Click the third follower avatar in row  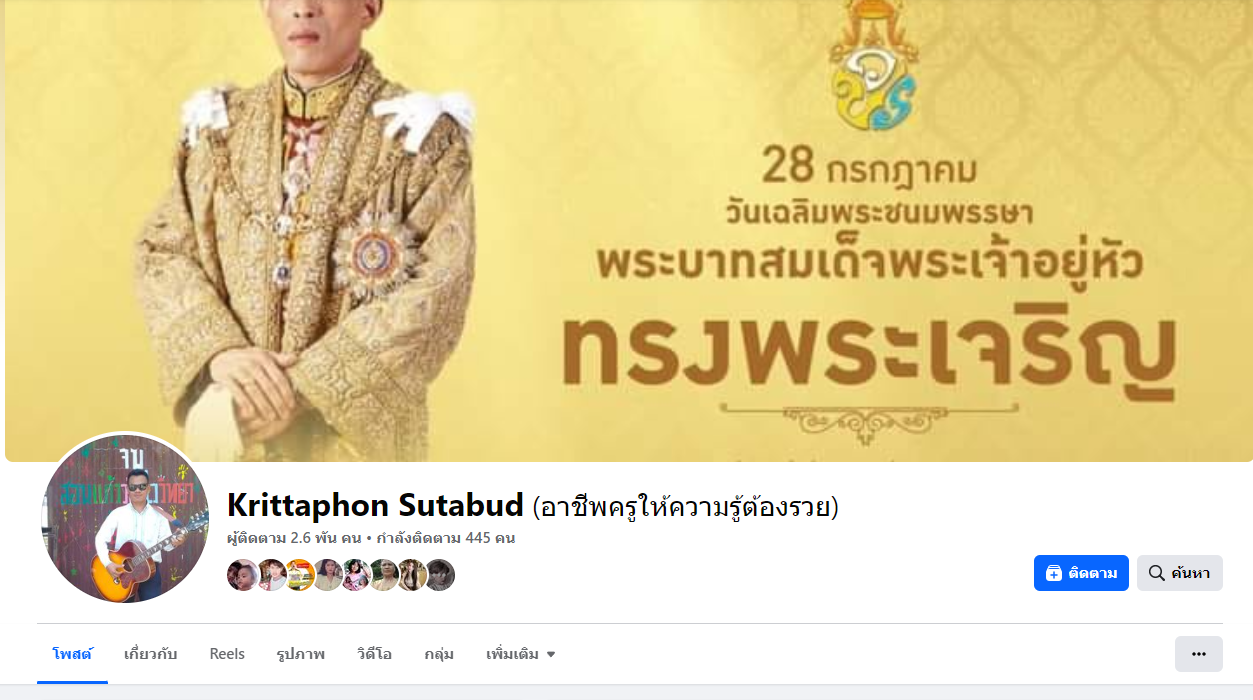[299, 575]
